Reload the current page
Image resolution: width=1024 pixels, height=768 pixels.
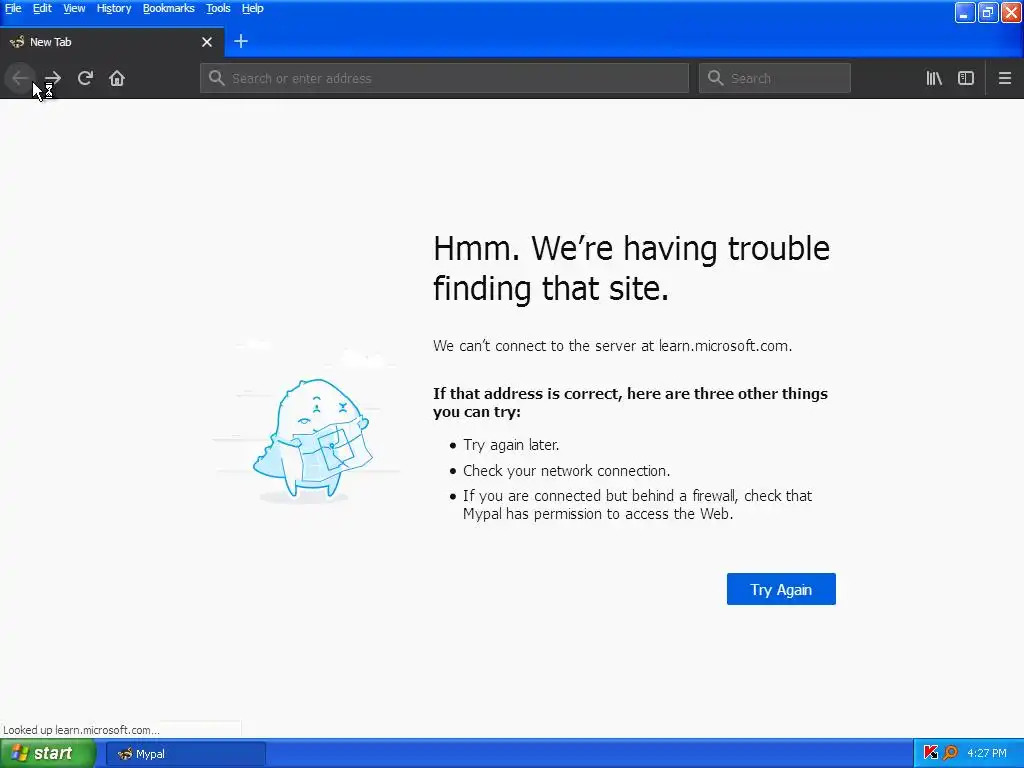85,78
